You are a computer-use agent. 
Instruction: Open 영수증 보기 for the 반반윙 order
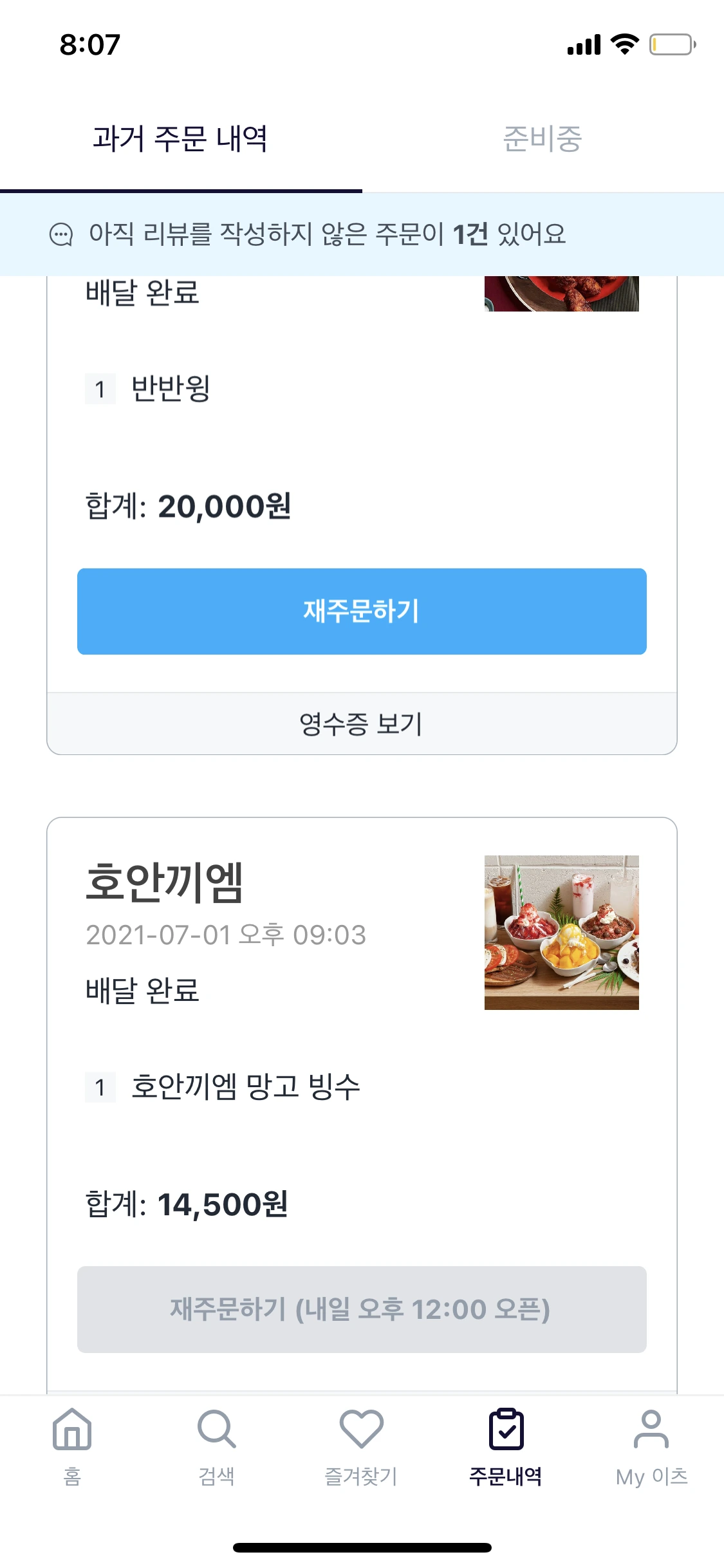click(361, 724)
